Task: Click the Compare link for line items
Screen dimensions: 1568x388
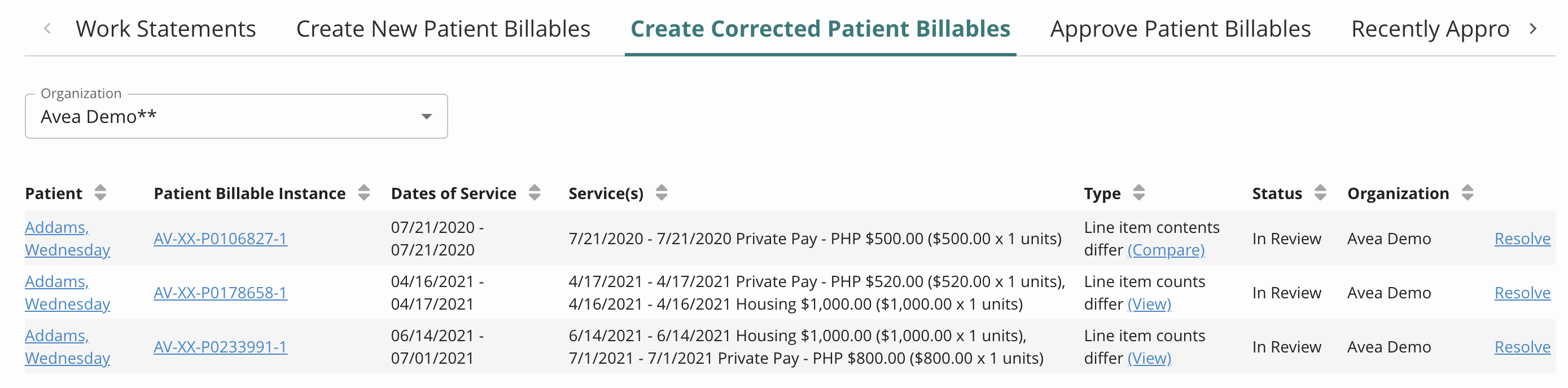Action: (x=1166, y=250)
